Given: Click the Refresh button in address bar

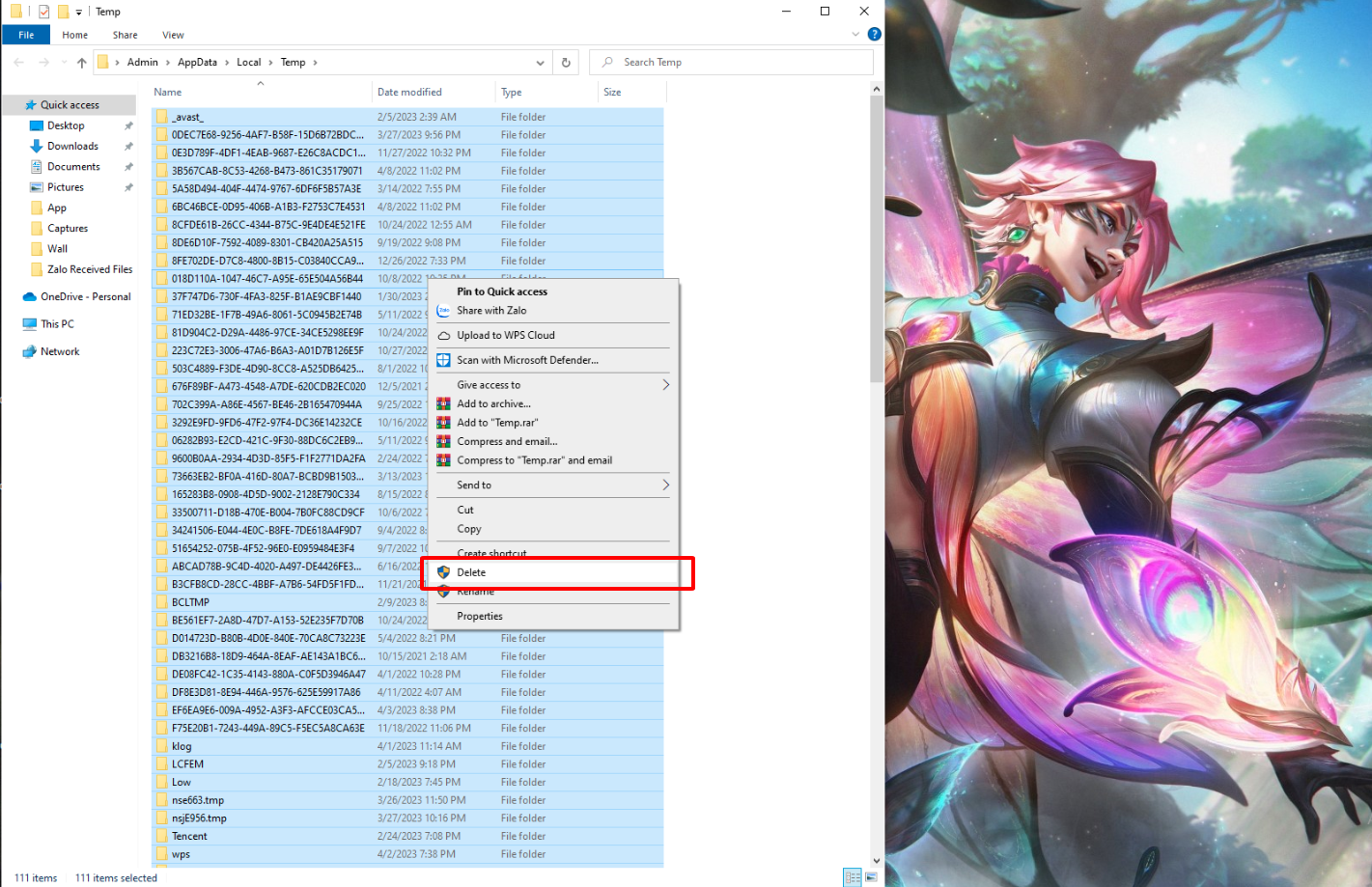Looking at the screenshot, I should pos(566,62).
